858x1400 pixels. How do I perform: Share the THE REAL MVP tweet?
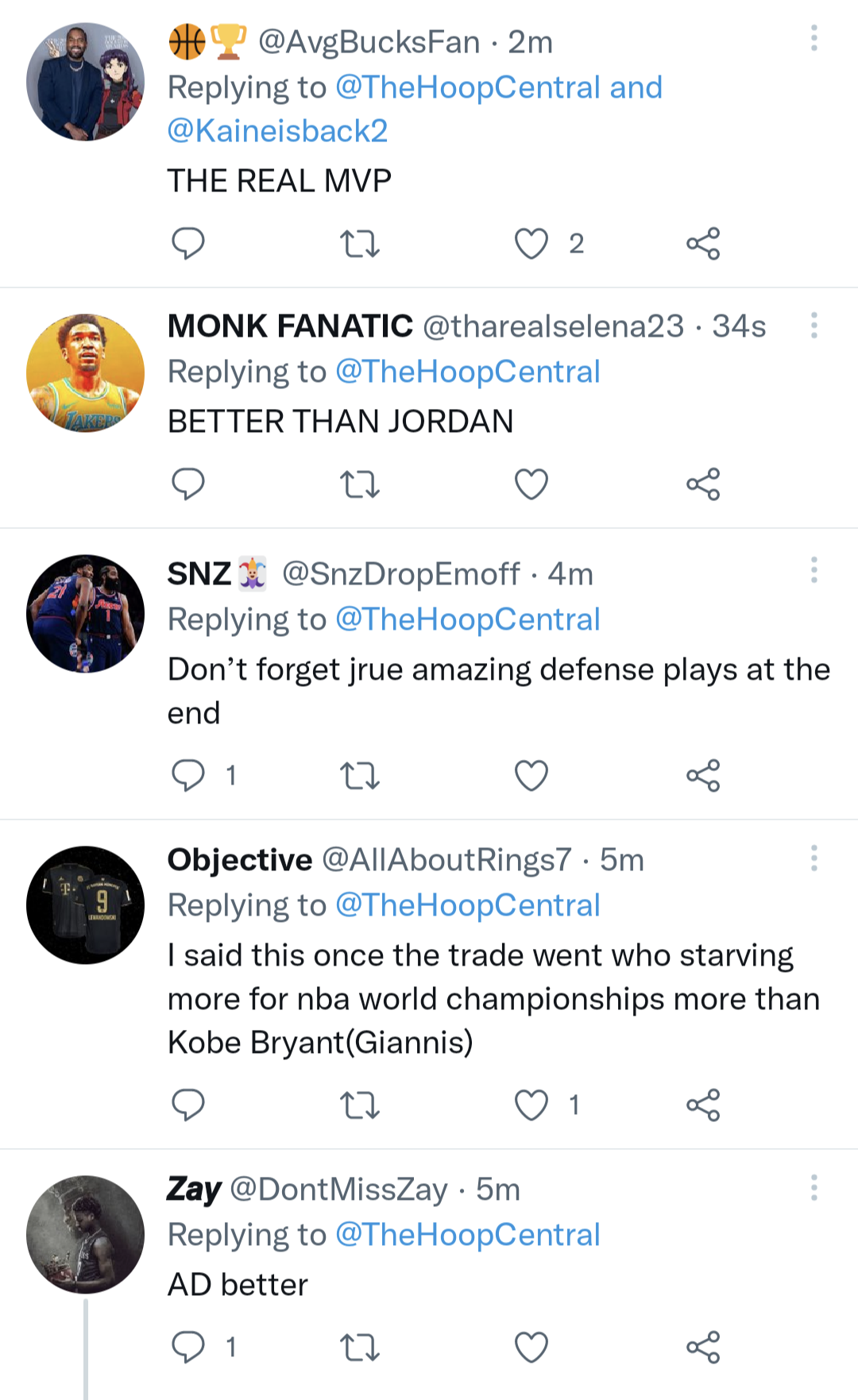702,243
